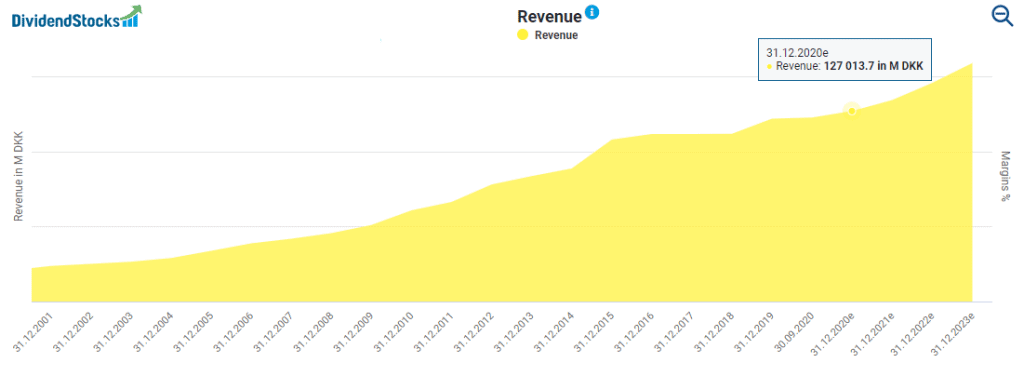Screen dimensions: 1024x376
Task: Click the 31.12.2008 axis label
Action: coord(313,333)
